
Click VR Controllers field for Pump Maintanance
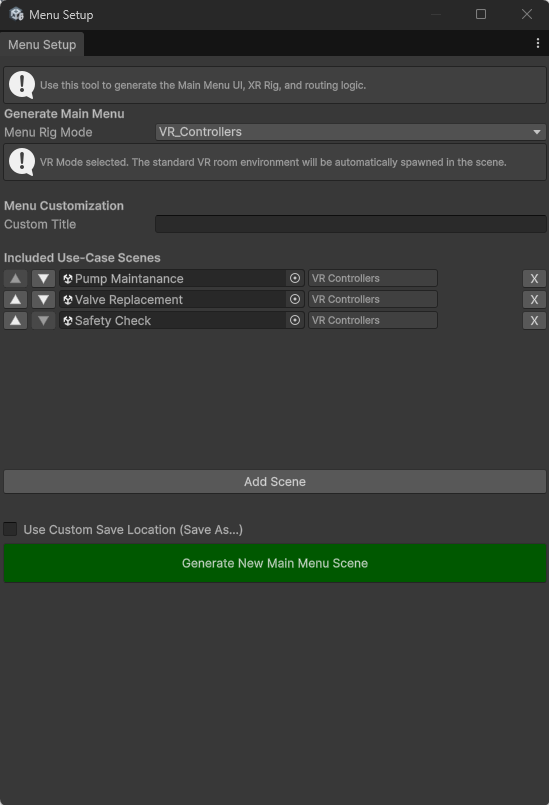click(373, 278)
